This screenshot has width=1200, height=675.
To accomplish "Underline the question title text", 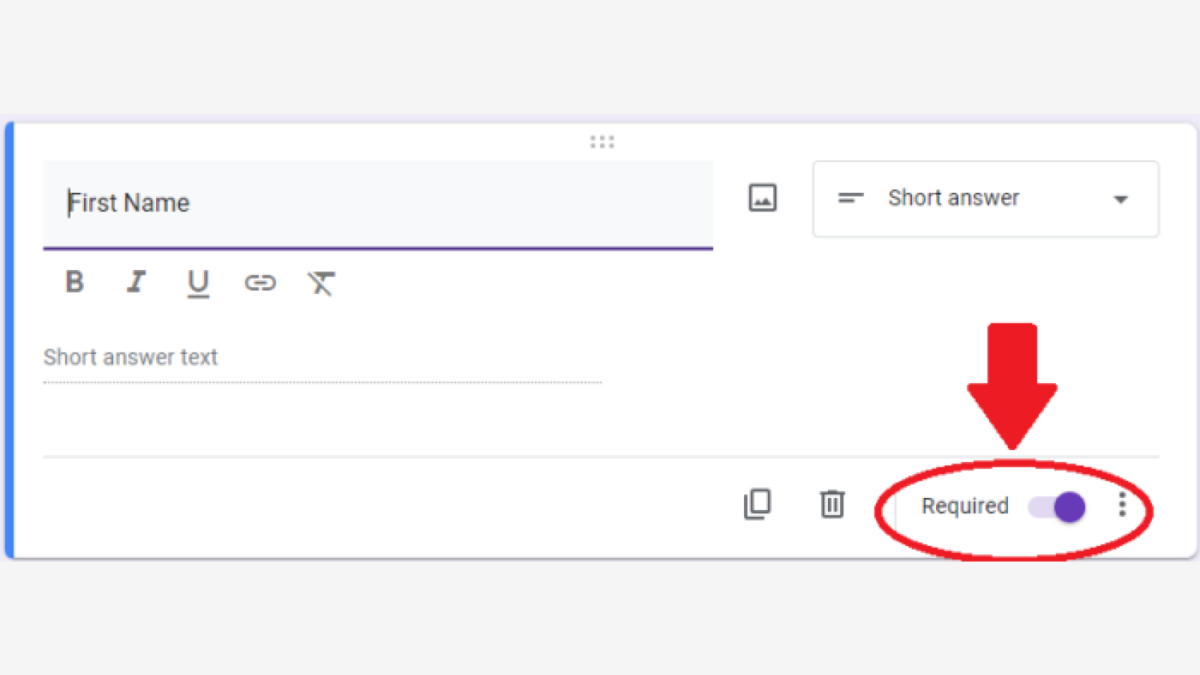I will (198, 284).
